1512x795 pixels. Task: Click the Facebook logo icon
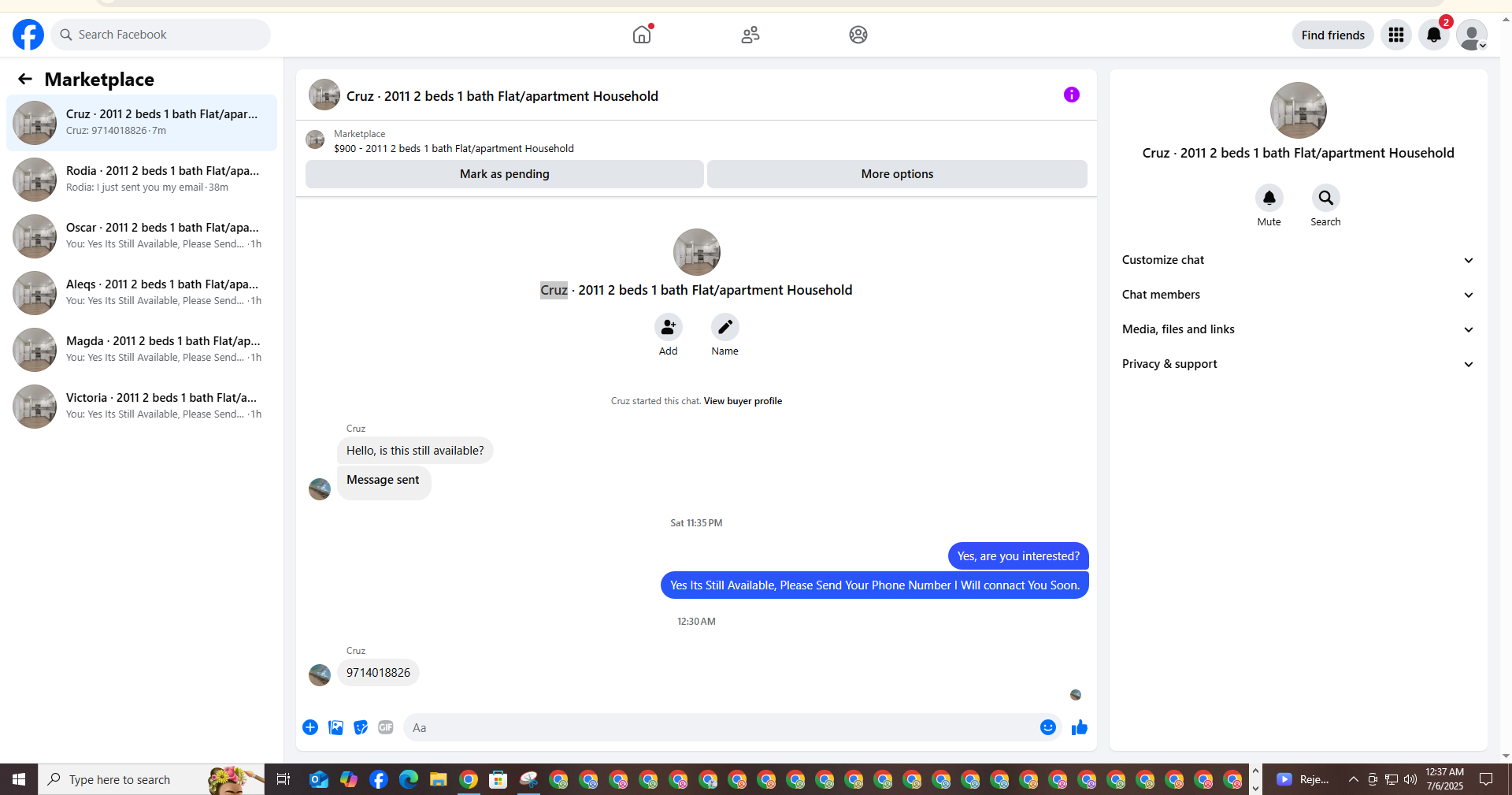tap(28, 35)
